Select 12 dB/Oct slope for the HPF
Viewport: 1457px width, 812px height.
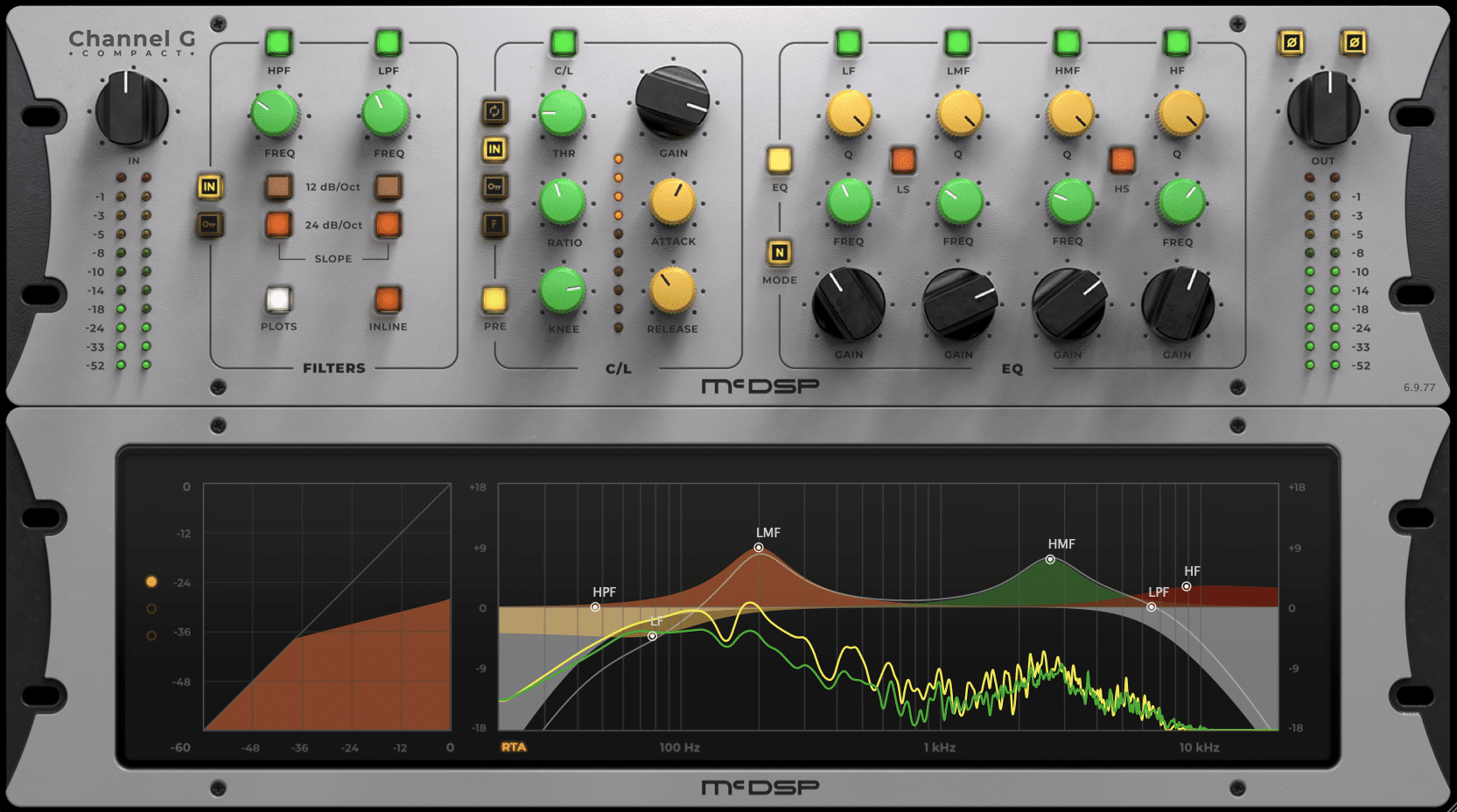click(279, 186)
